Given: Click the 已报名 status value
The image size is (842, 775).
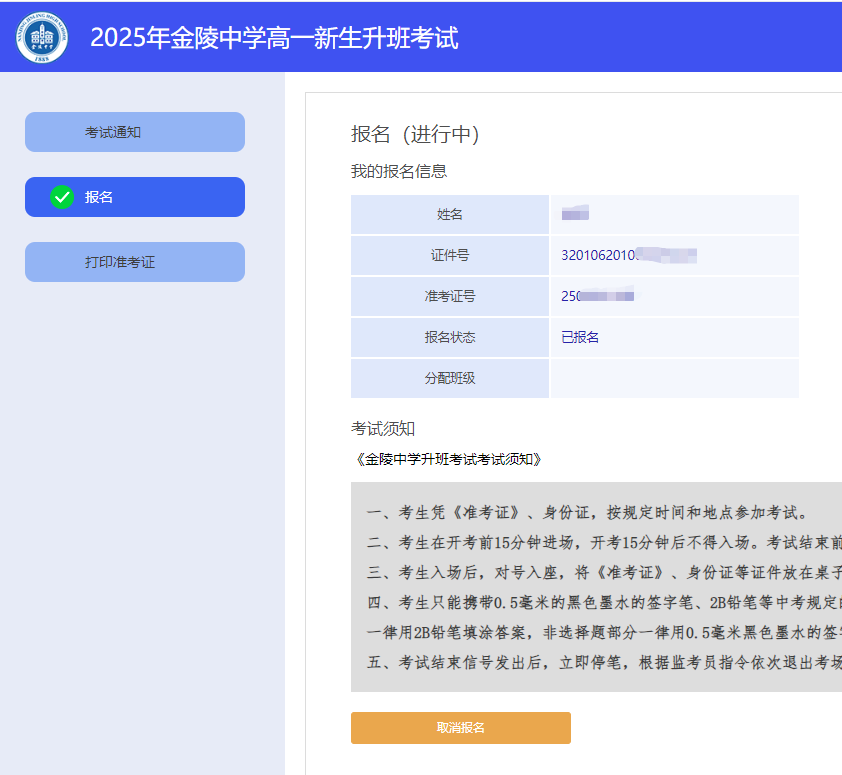Looking at the screenshot, I should (x=580, y=337).
